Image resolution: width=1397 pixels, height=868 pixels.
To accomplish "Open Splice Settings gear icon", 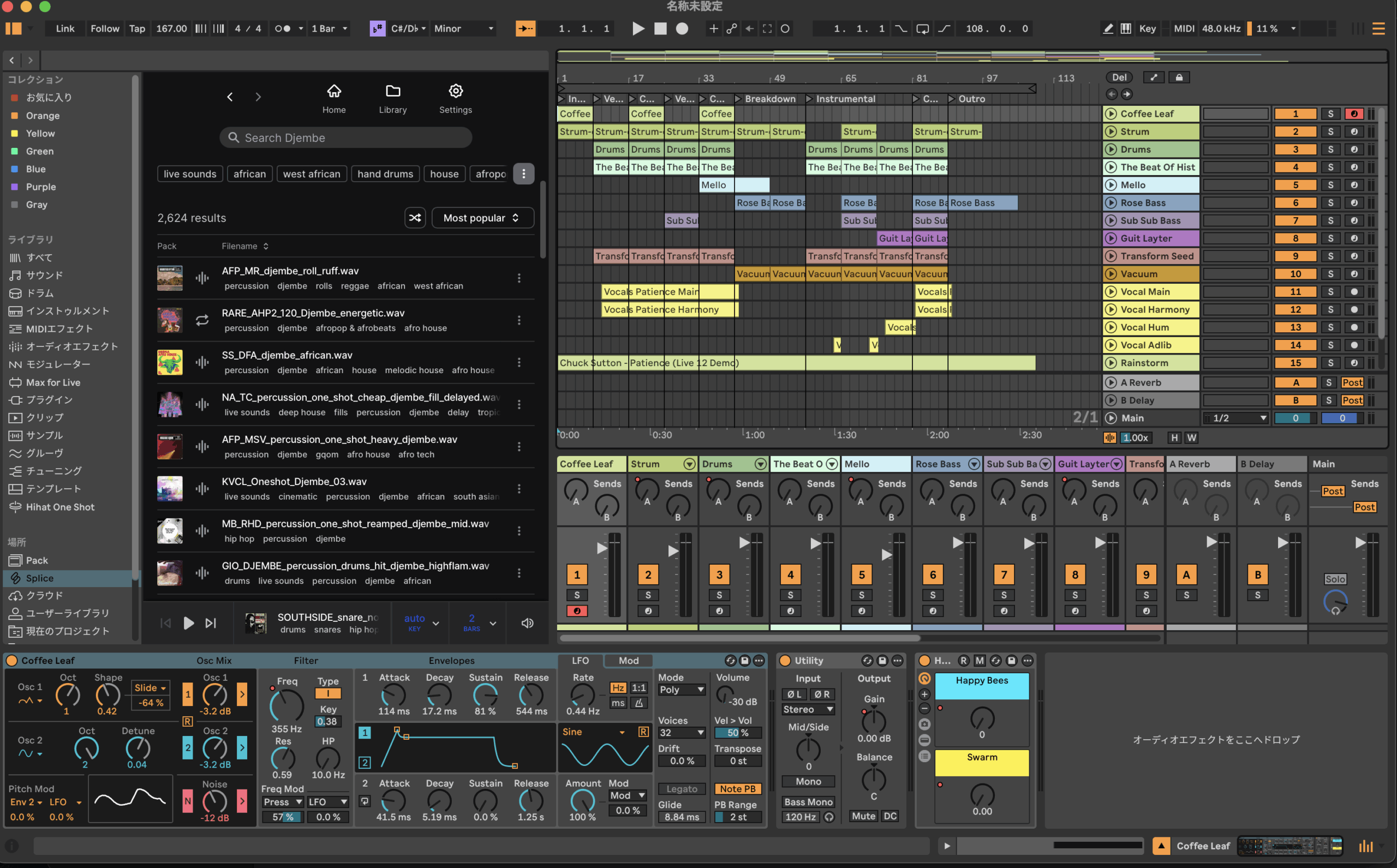I will point(455,91).
